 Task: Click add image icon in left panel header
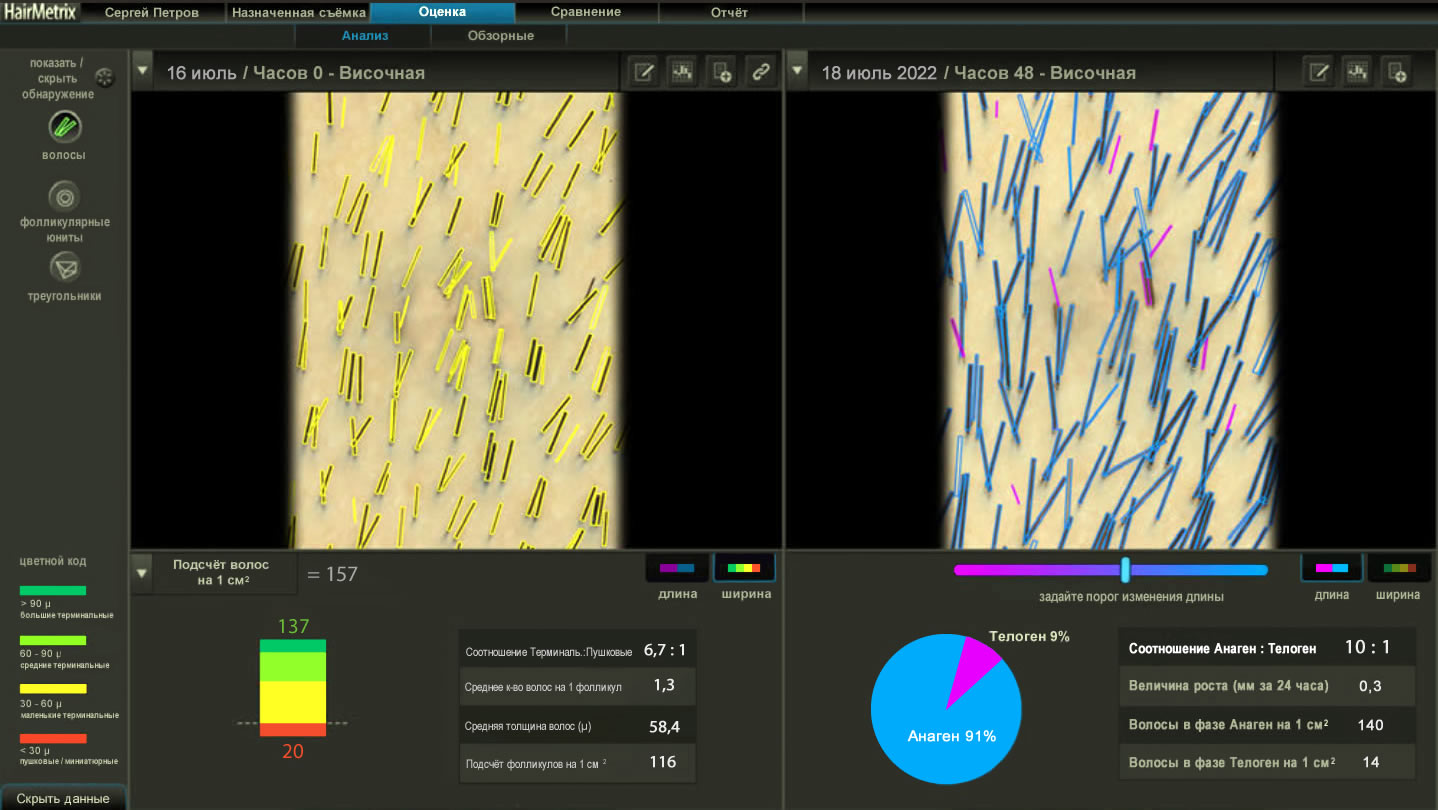click(x=721, y=72)
